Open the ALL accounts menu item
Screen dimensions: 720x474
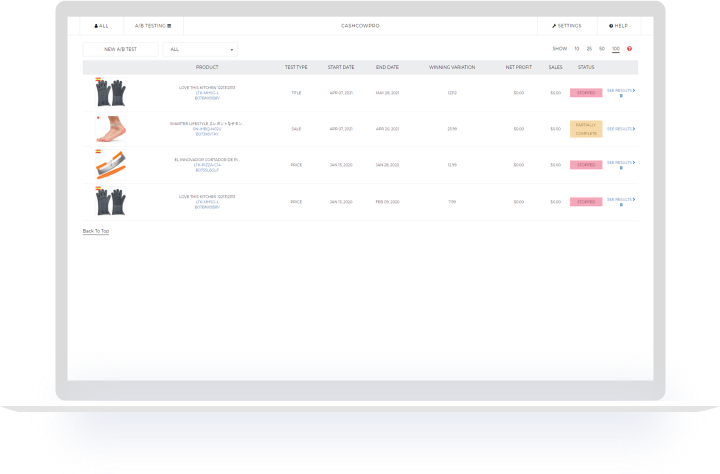(x=101, y=26)
